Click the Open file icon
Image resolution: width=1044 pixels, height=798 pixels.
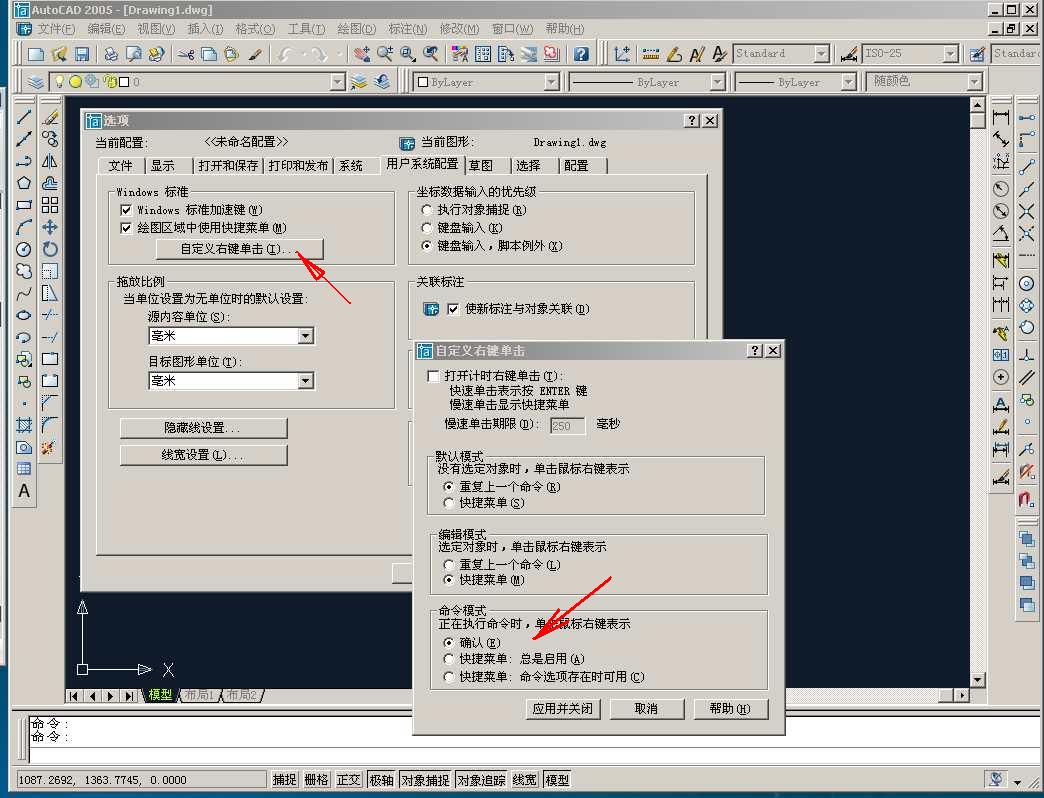pos(59,54)
